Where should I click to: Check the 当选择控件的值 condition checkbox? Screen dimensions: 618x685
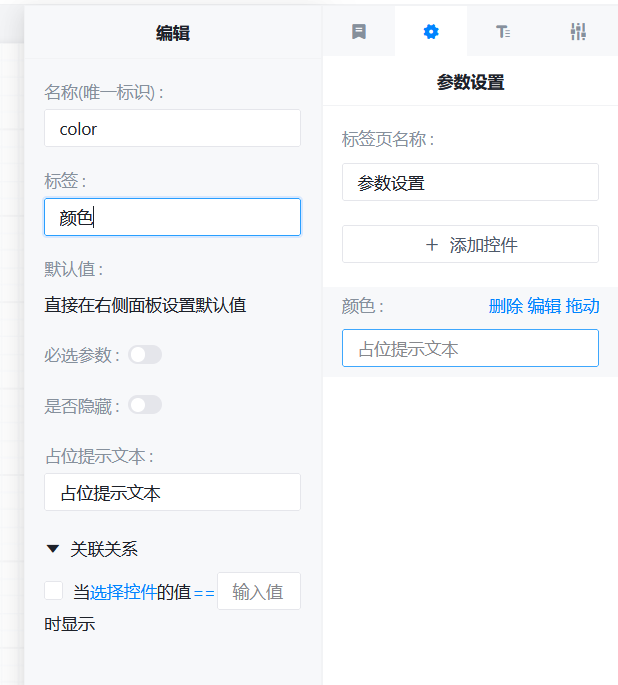click(54, 591)
